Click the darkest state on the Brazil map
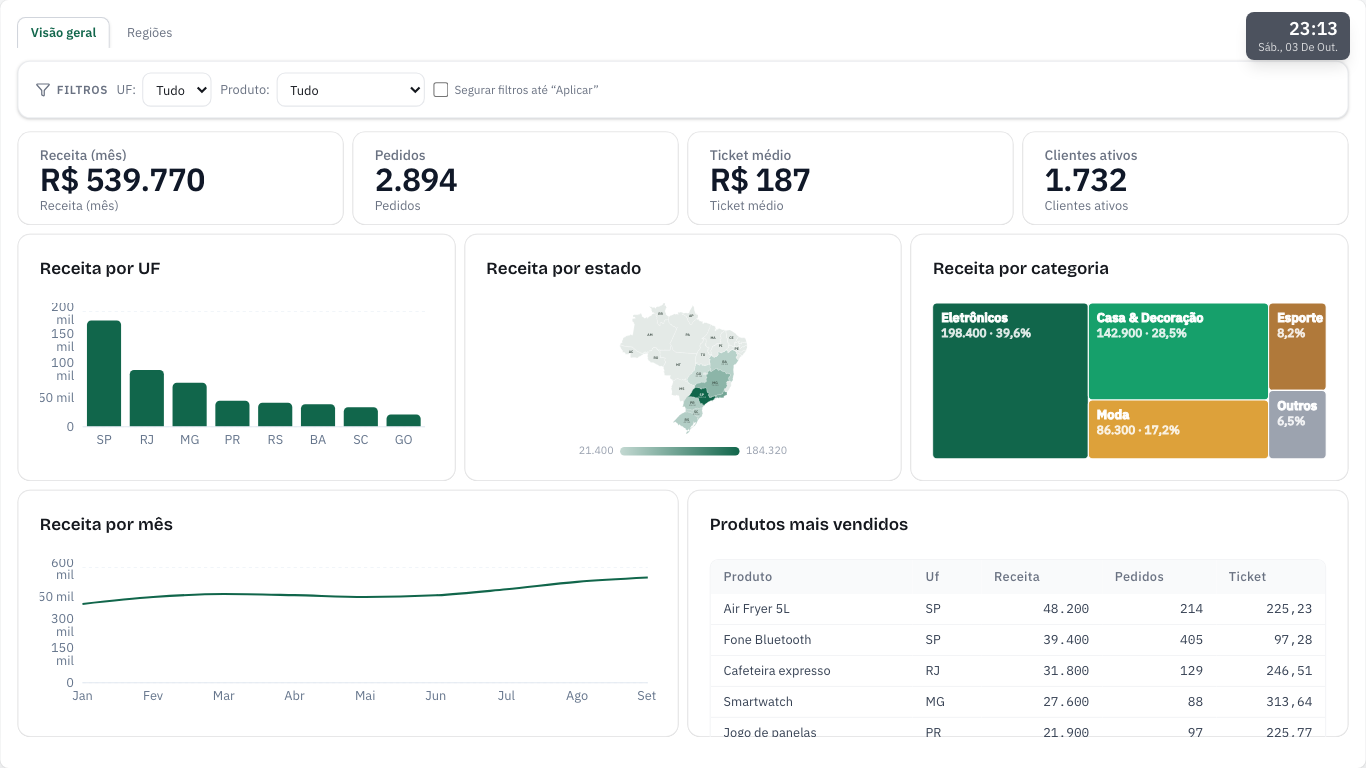1366x768 pixels. click(x=703, y=395)
